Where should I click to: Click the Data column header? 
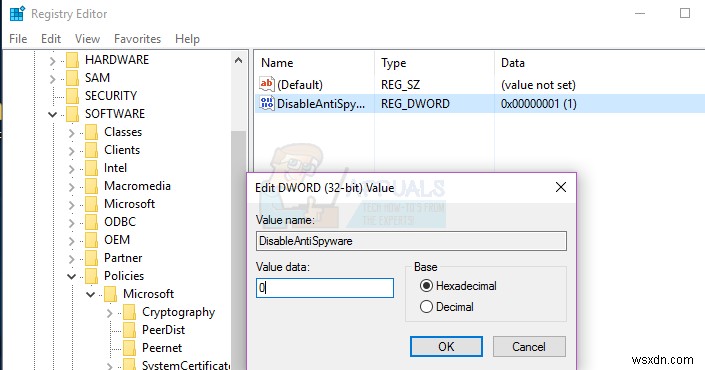click(x=600, y=63)
